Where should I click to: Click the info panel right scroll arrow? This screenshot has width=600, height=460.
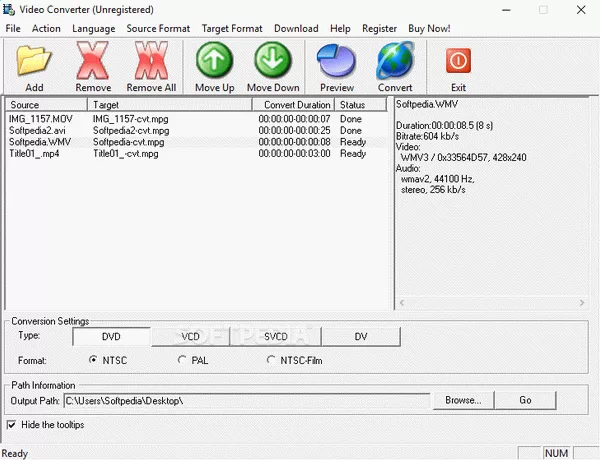pos(582,303)
